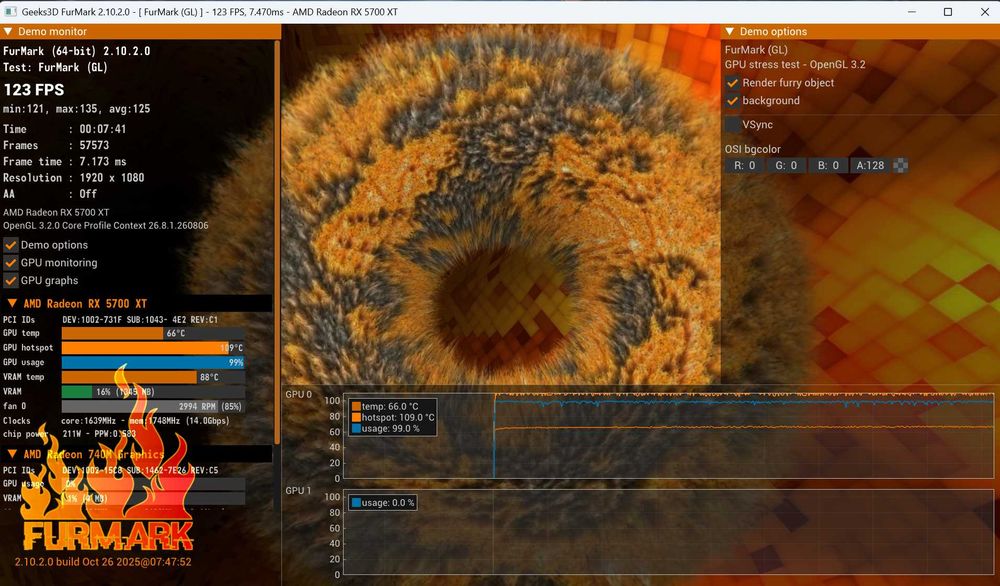Click the blue GPU usage 99% bar

point(153,363)
